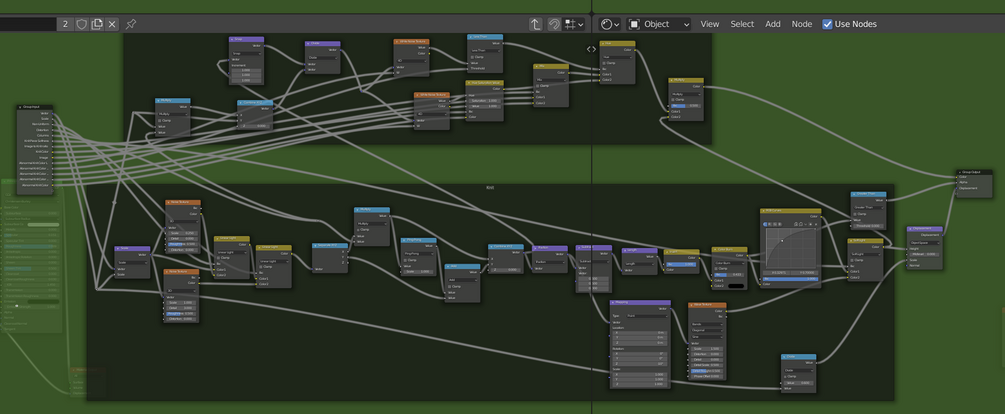Click the node tree name field
Image resolution: width=1005 pixels, height=414 pixels.
coord(28,24)
